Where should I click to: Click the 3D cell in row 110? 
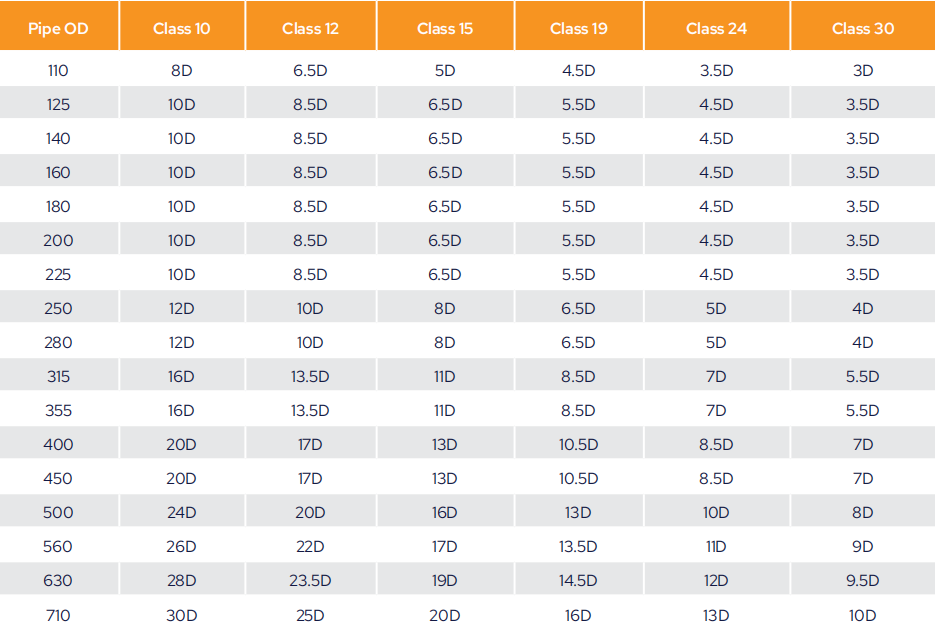tap(863, 70)
